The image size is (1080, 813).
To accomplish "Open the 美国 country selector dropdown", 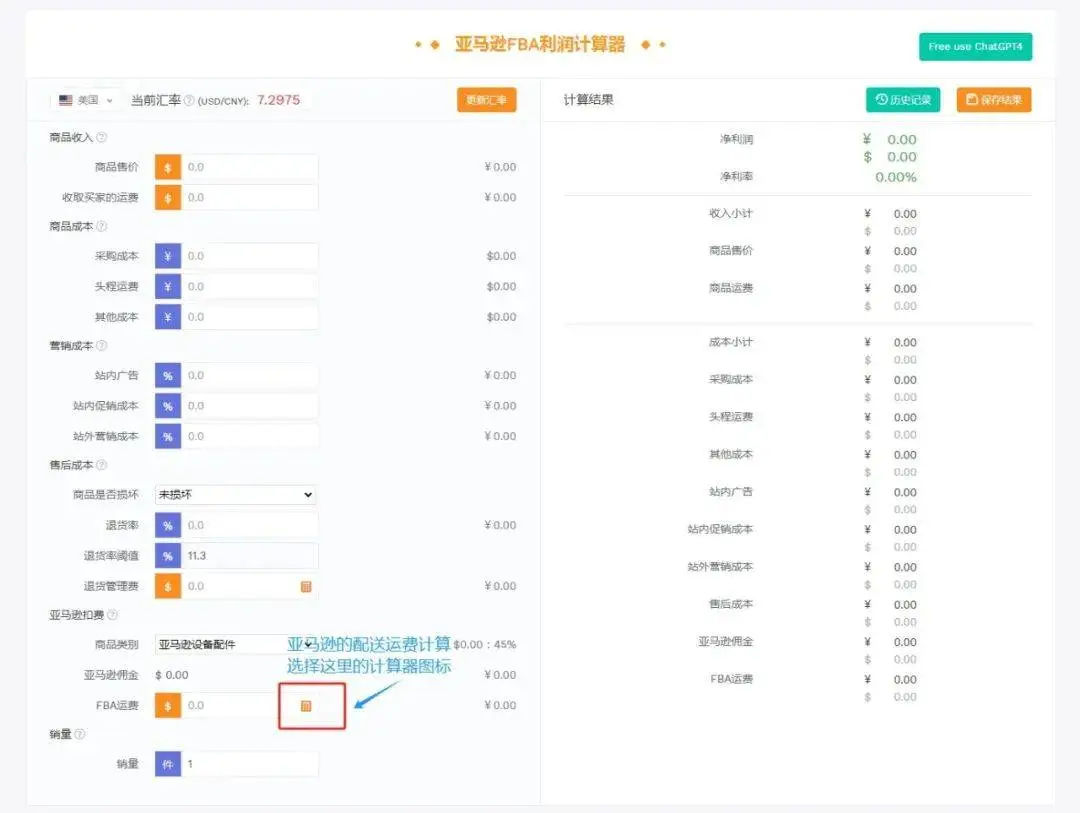I will tap(85, 101).
